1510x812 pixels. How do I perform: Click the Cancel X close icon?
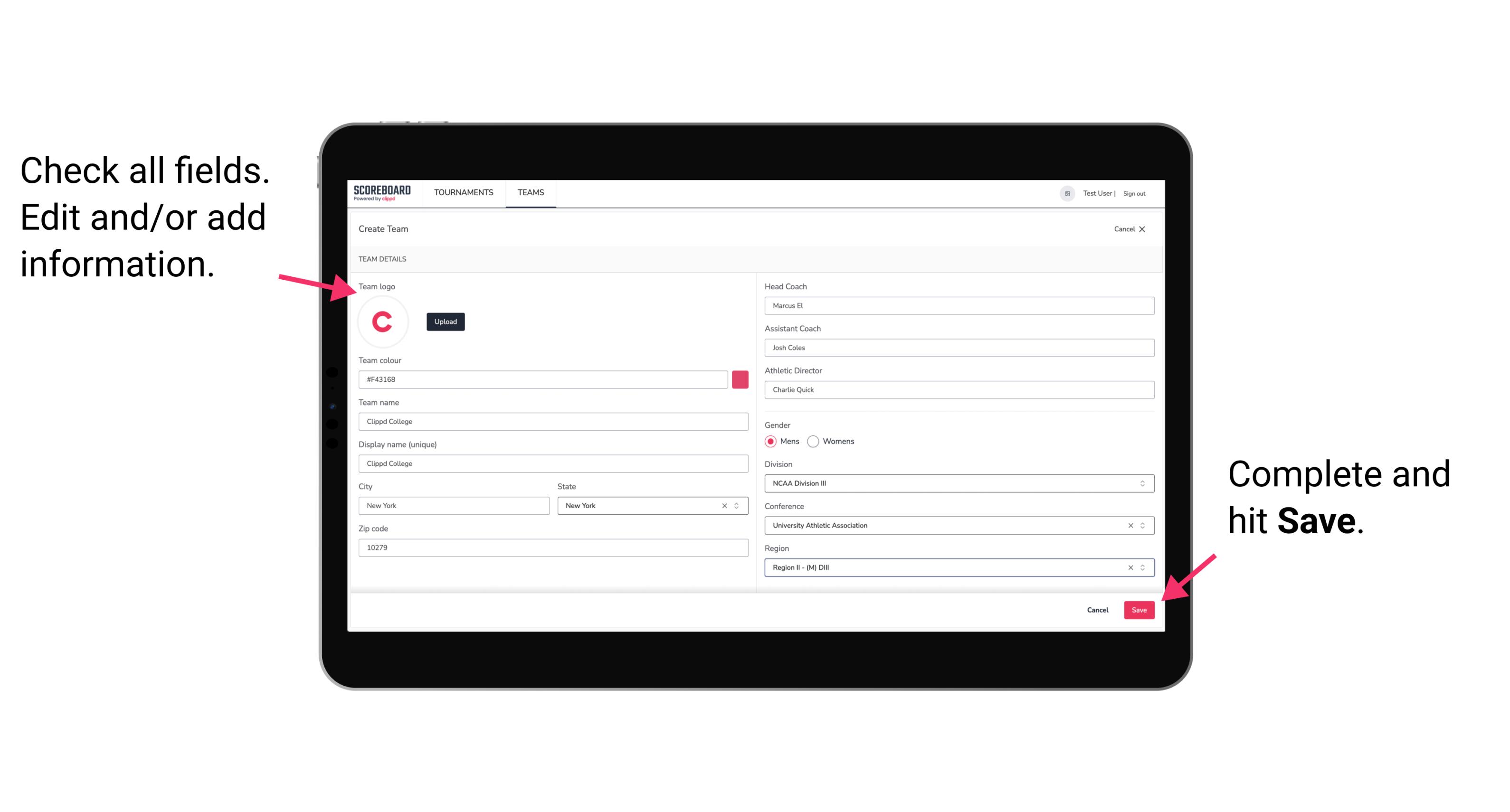[1148, 229]
